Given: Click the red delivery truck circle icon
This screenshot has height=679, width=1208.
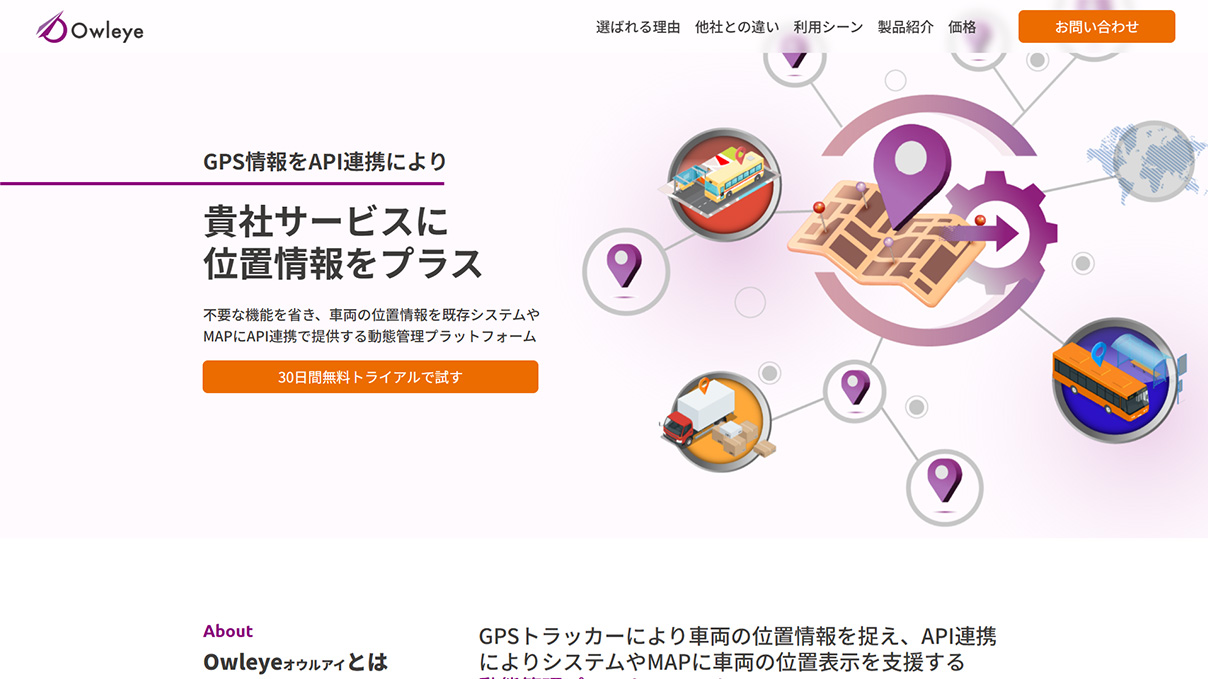Looking at the screenshot, I should (x=716, y=421).
